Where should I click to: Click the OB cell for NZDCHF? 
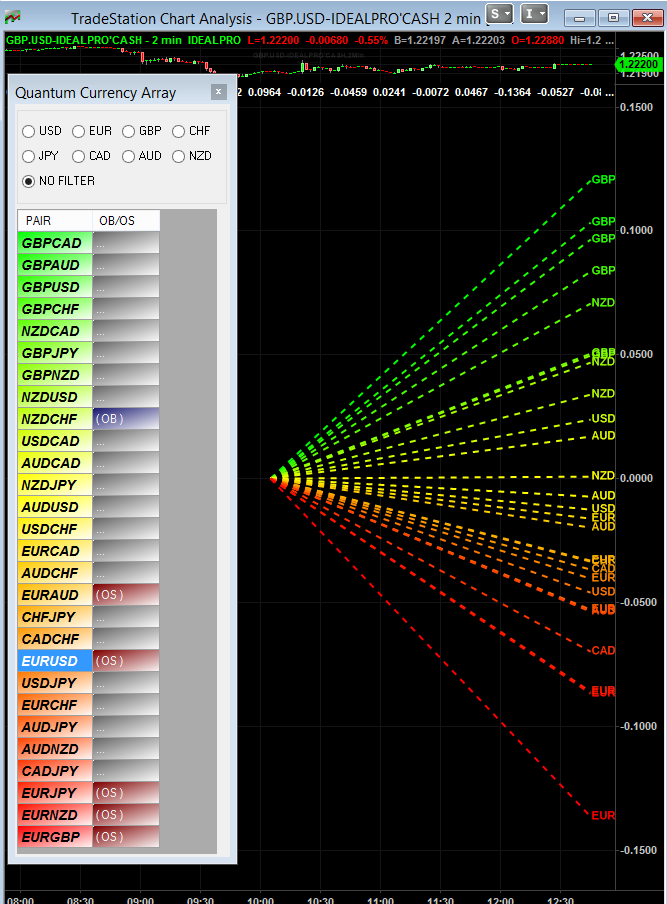tap(126, 419)
